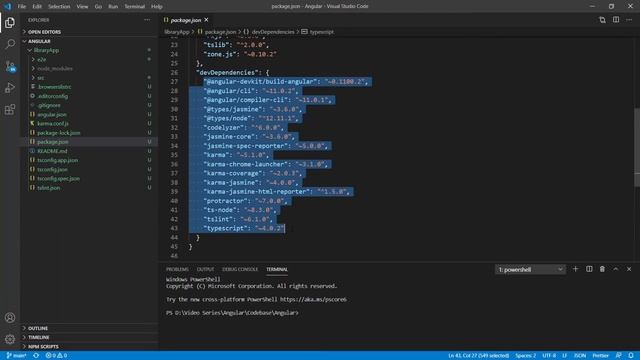Image resolution: width=640 pixels, height=360 pixels.
Task: Click the feedback icon in status bar
Action: (619, 356)
